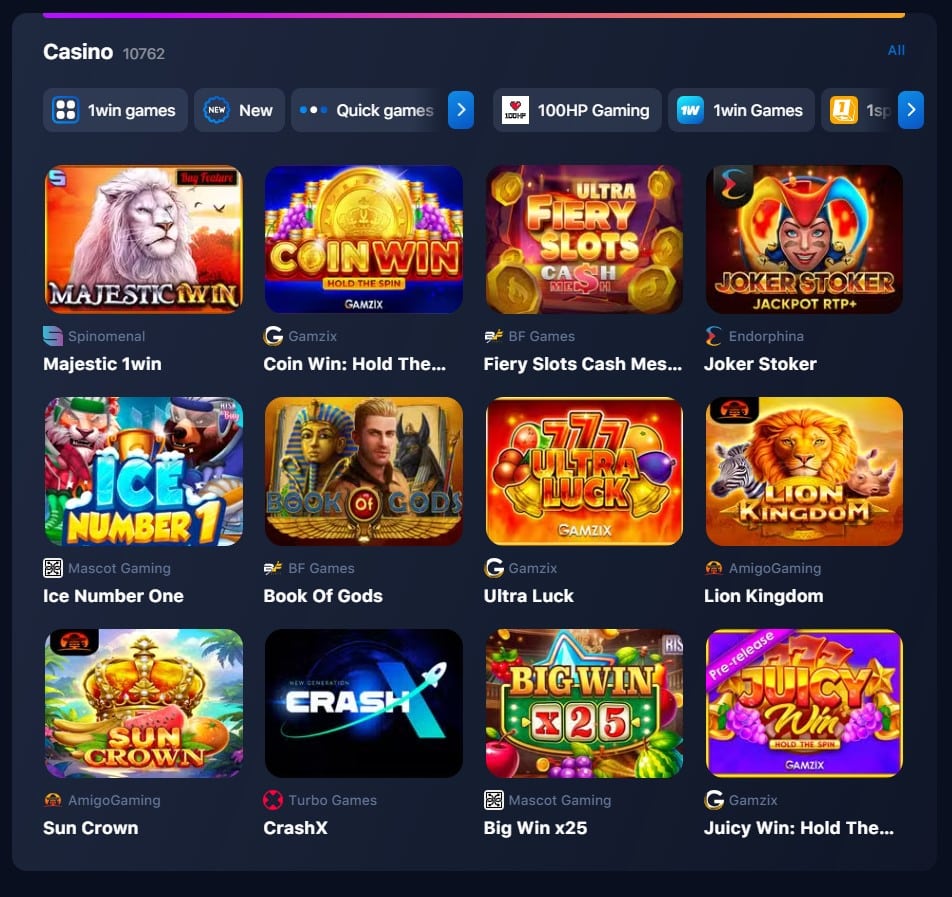
Task: Select the New games category tab
Action: [x=239, y=110]
